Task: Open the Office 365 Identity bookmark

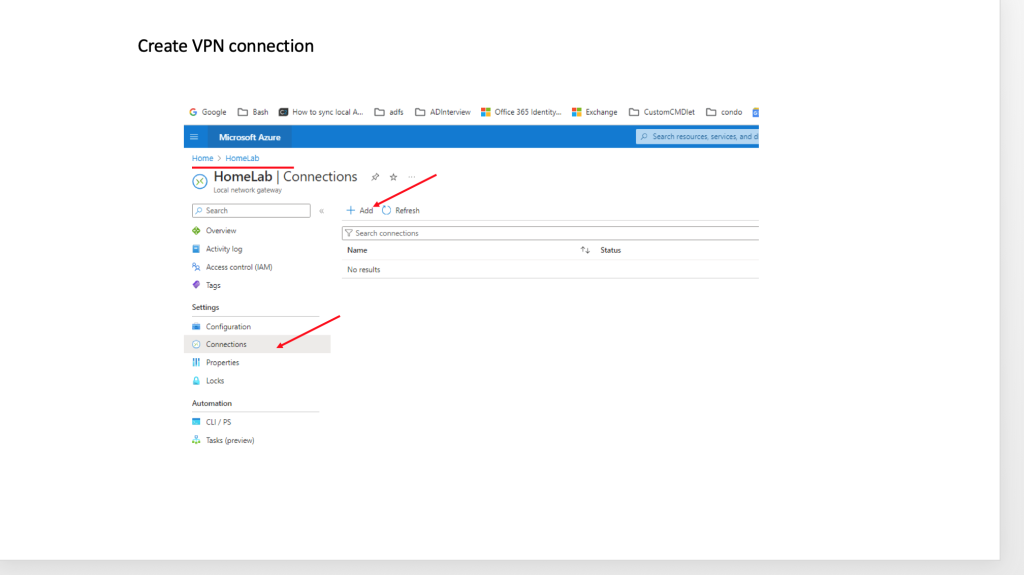Action: pyautogui.click(x=521, y=113)
